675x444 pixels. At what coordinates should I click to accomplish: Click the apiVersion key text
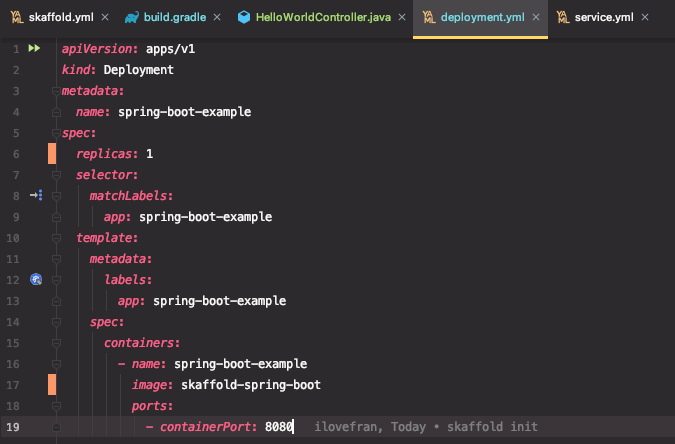[x=96, y=49]
